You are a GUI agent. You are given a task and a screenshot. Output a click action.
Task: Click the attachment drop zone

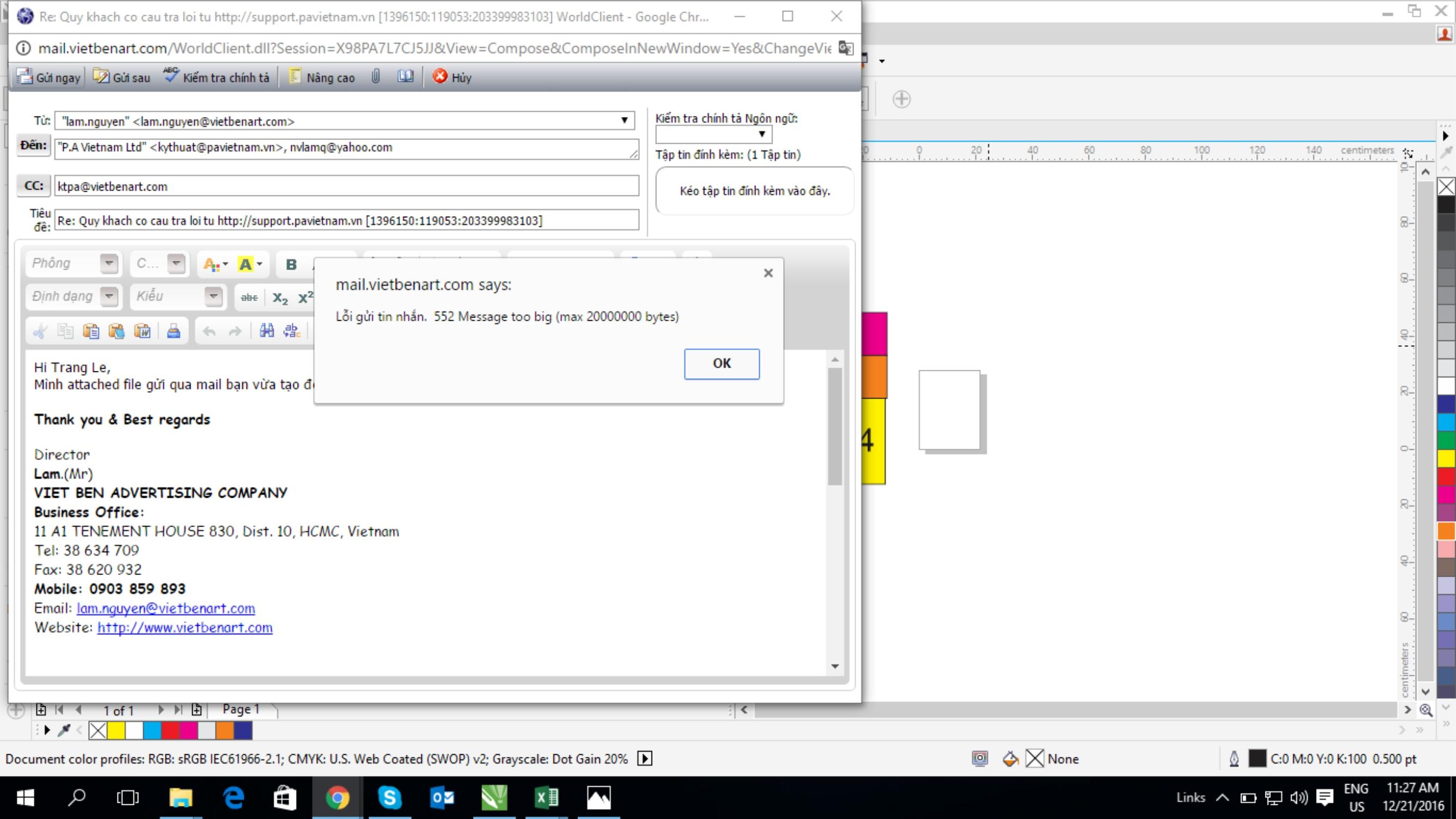[754, 191]
